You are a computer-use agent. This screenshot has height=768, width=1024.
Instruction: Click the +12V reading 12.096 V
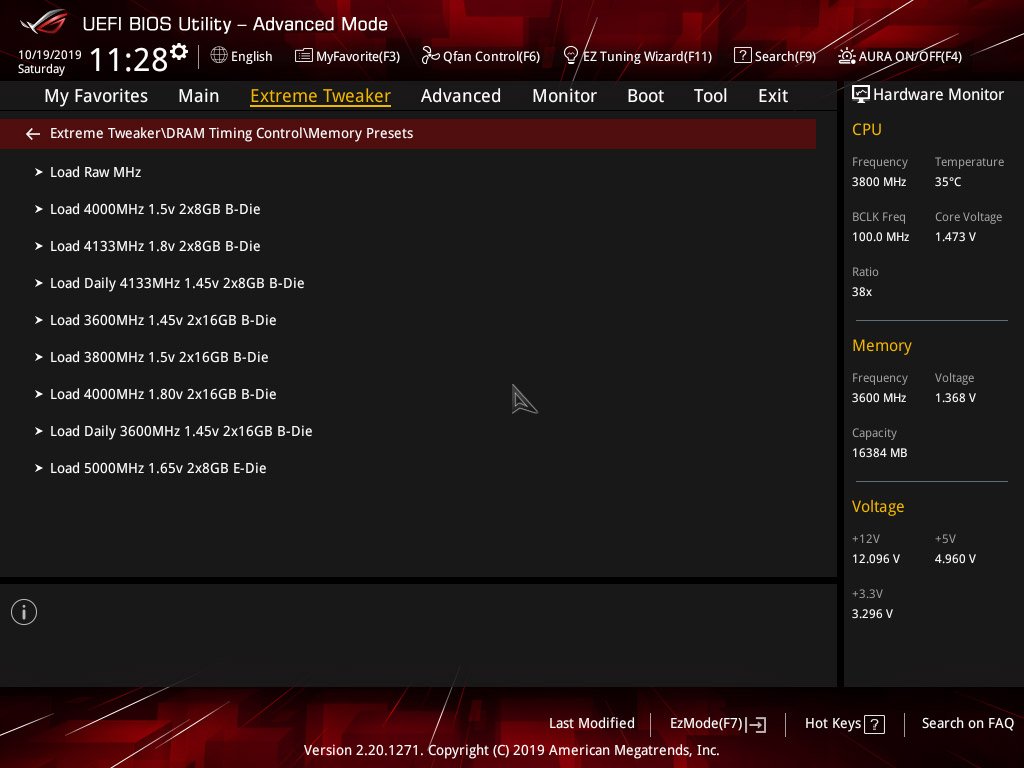tap(876, 559)
